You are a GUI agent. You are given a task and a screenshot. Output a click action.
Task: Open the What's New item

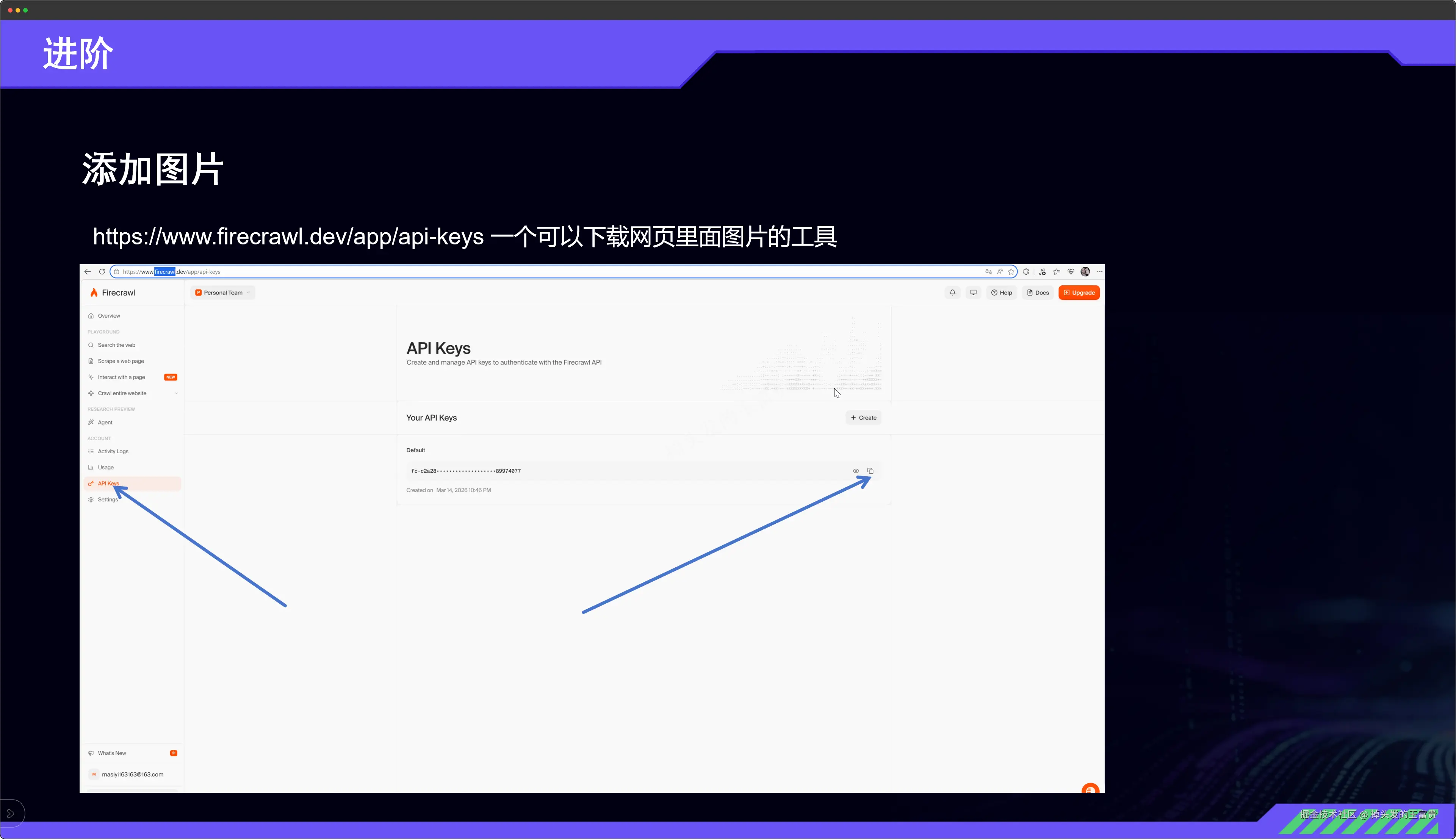112,753
